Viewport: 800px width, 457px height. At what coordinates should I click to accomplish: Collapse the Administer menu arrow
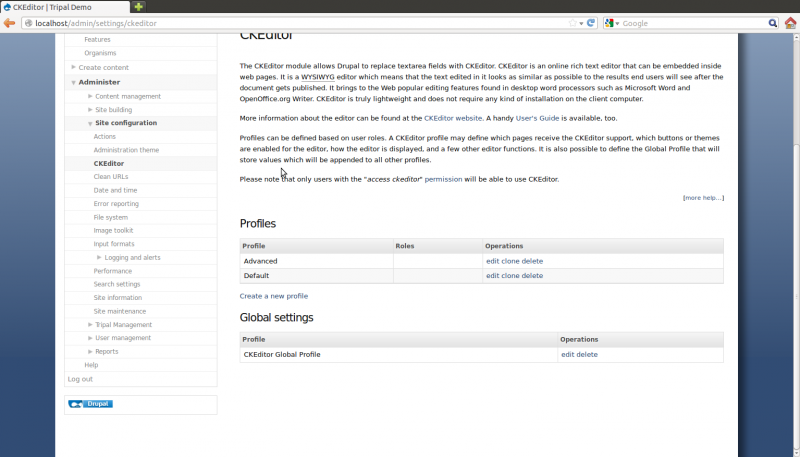point(73,82)
